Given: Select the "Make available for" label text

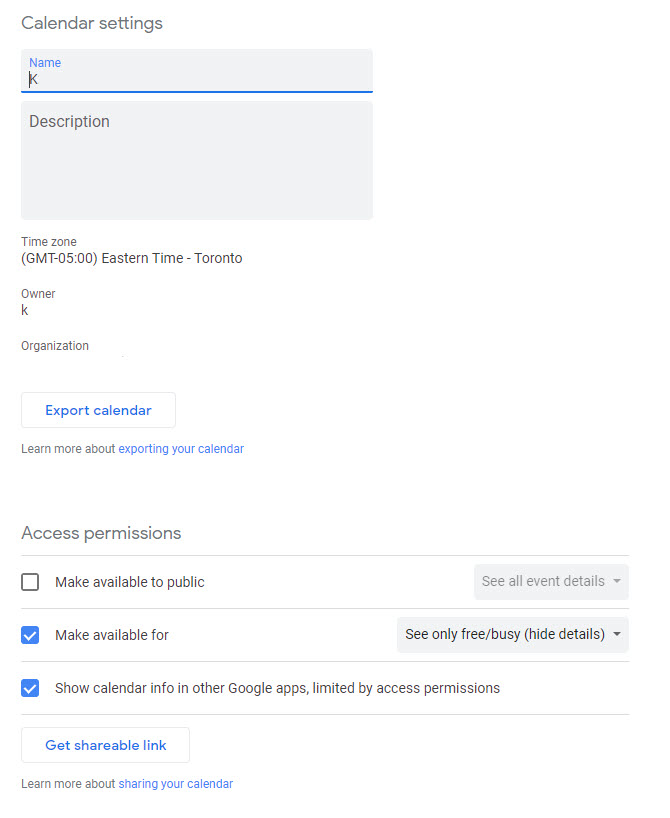Looking at the screenshot, I should pyautogui.click(x=111, y=634).
